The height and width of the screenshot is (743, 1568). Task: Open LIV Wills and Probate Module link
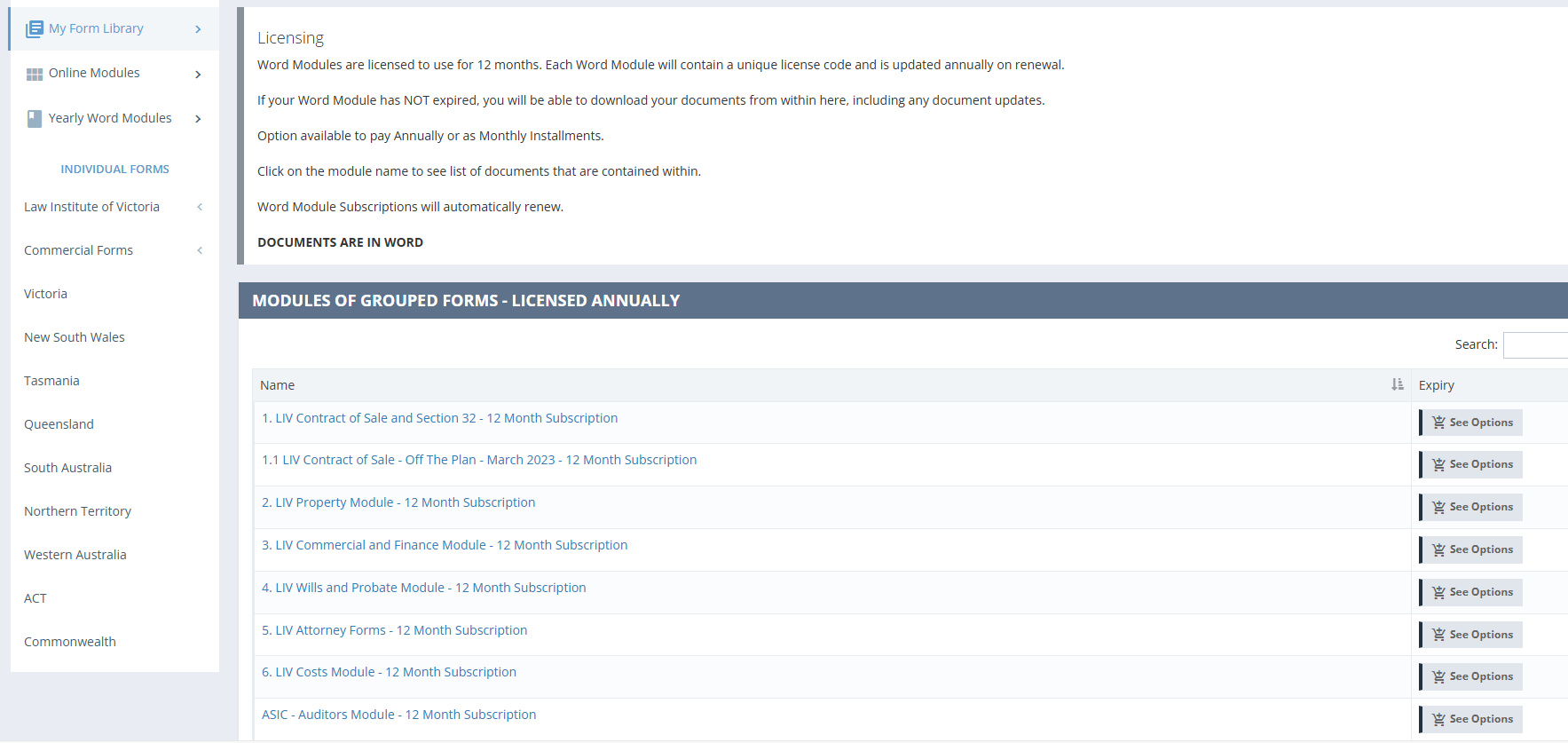coord(424,588)
